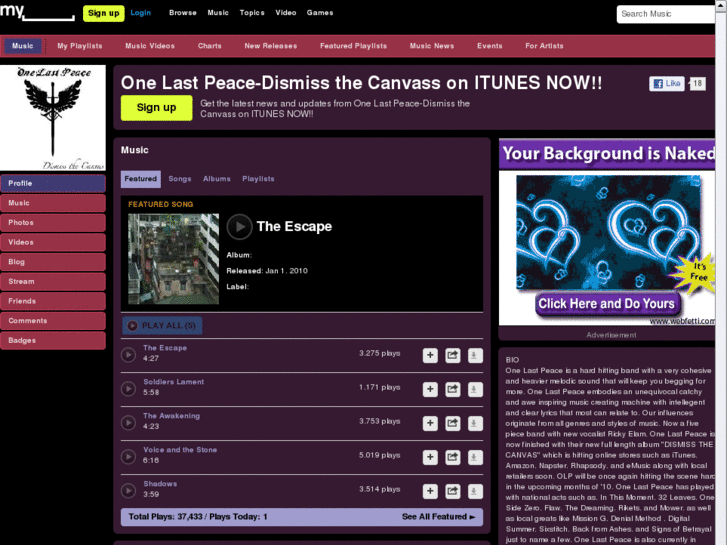Click the Click Here and Do Yours ad button
This screenshot has width=727, height=545.
[606, 304]
